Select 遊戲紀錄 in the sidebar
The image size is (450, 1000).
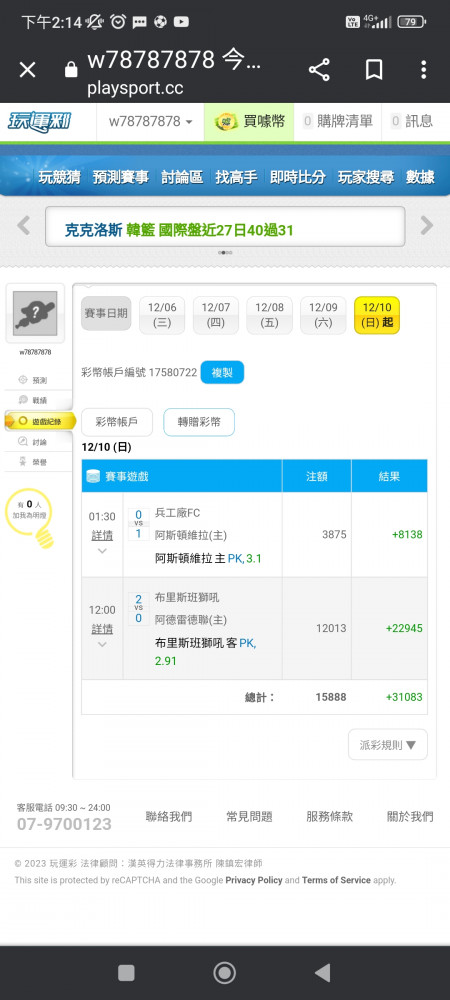[x=40, y=421]
